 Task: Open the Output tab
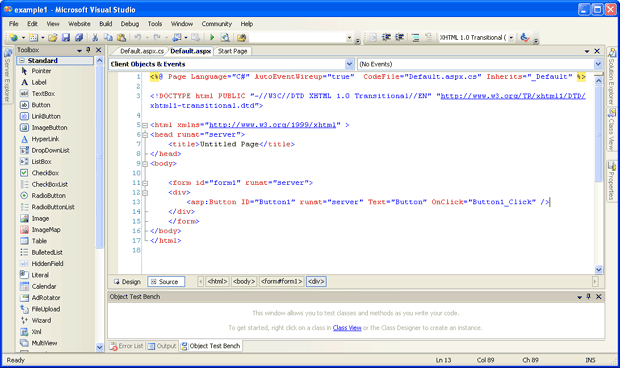[x=162, y=346]
